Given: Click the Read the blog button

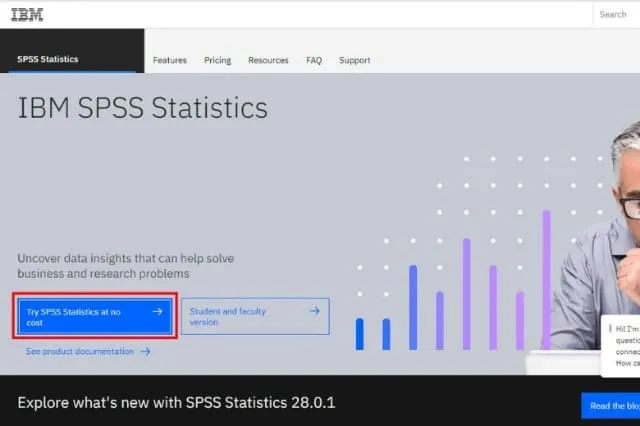Looking at the screenshot, I should pos(611,406).
